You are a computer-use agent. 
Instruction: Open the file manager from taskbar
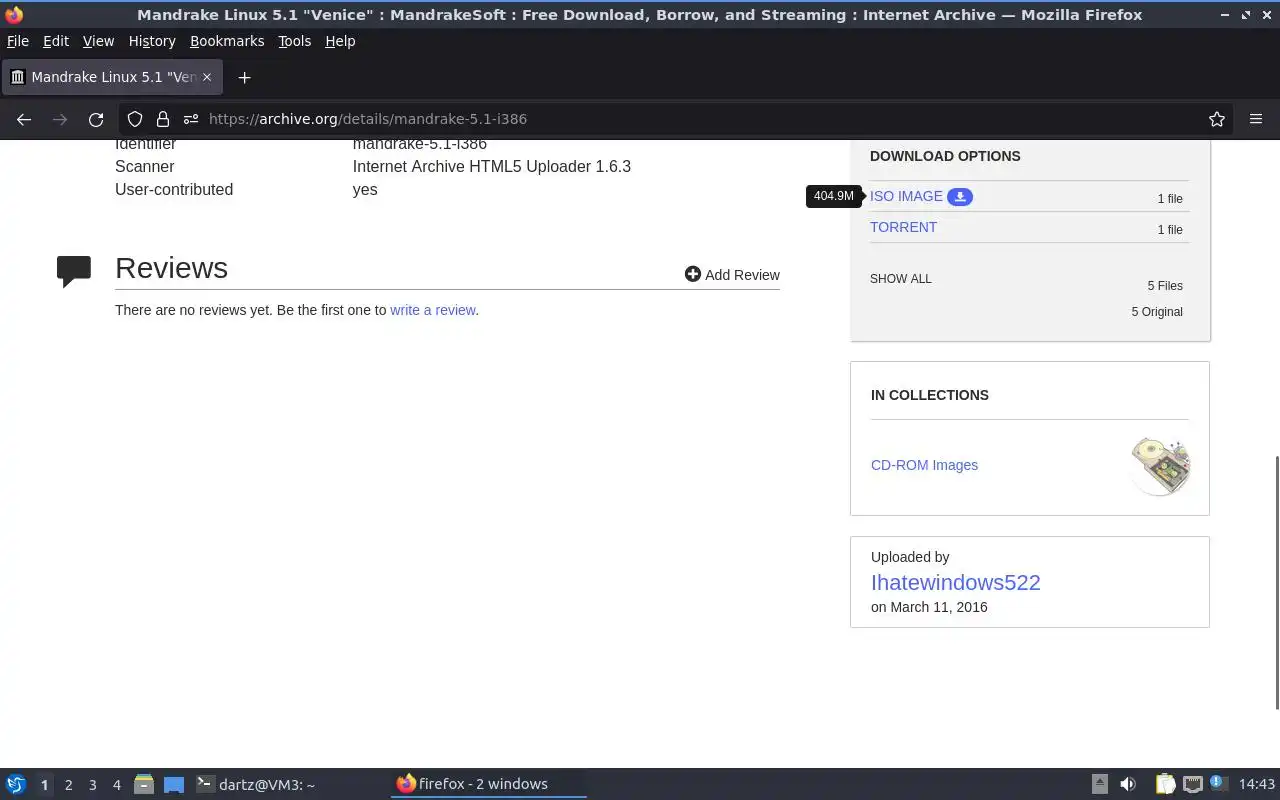click(x=143, y=784)
